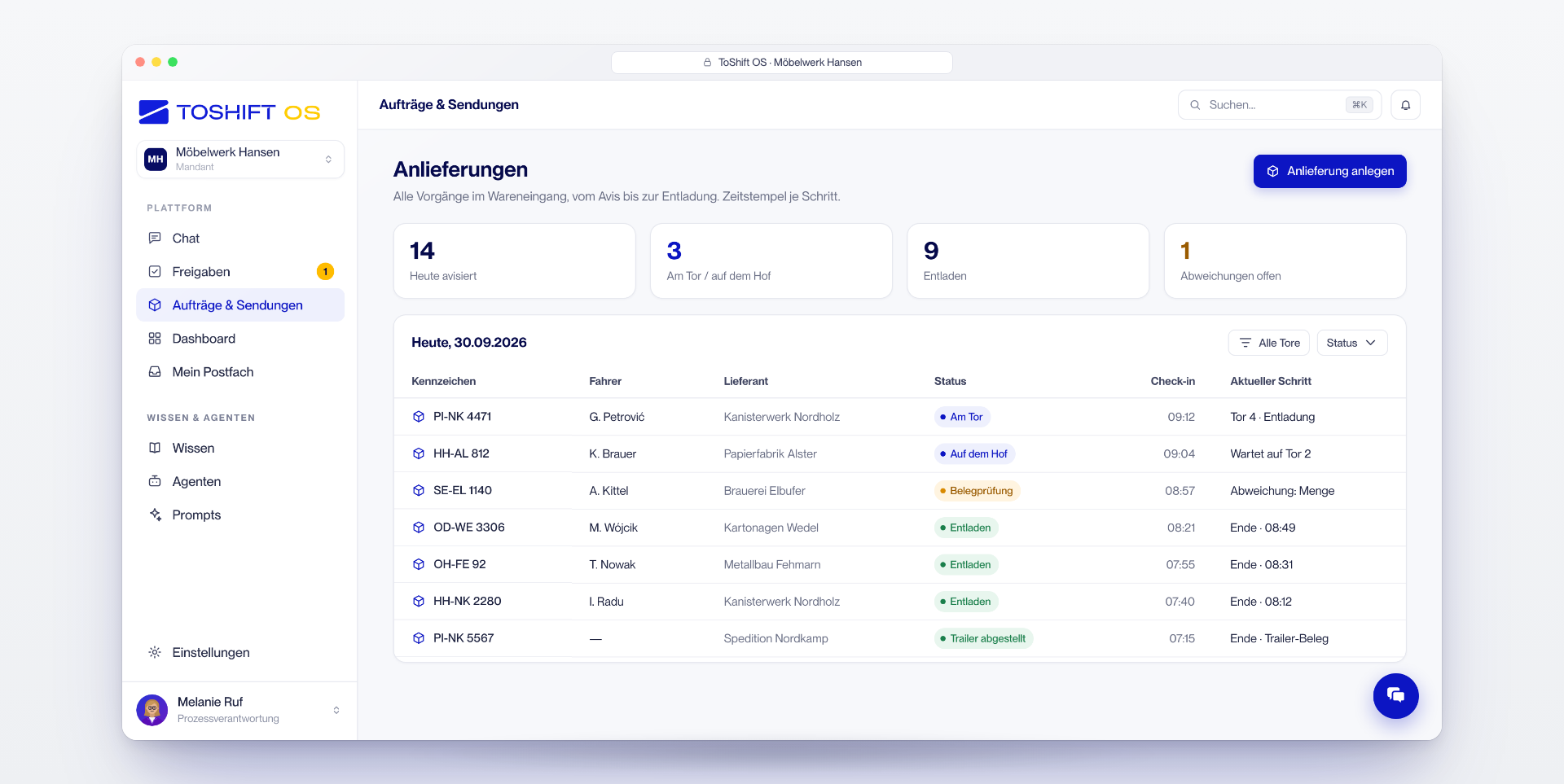
Task: Go to Freigaben in the sidebar
Action: (x=240, y=272)
